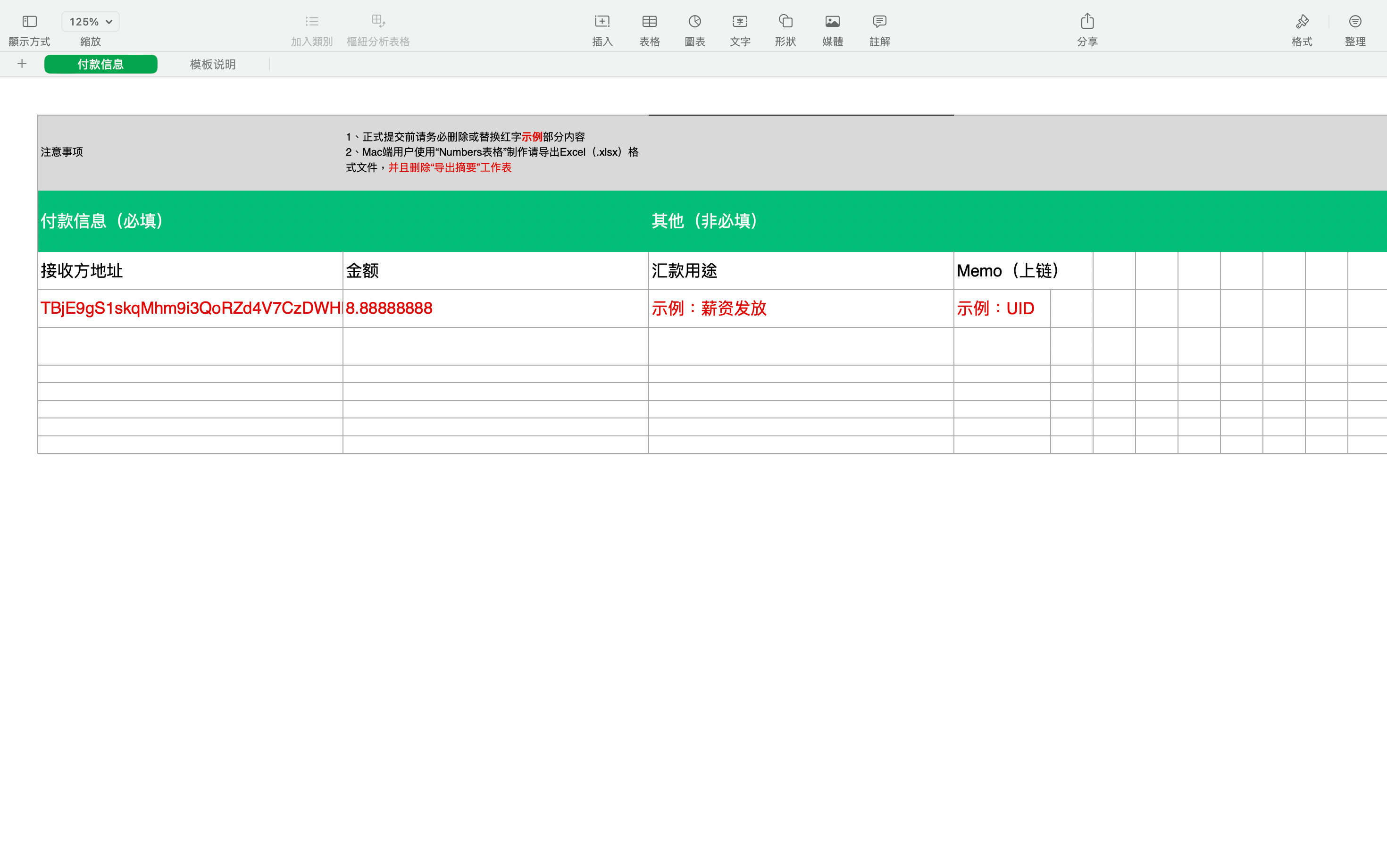Add a new sheet with plus button
This screenshot has height=868, width=1387.
[22, 64]
